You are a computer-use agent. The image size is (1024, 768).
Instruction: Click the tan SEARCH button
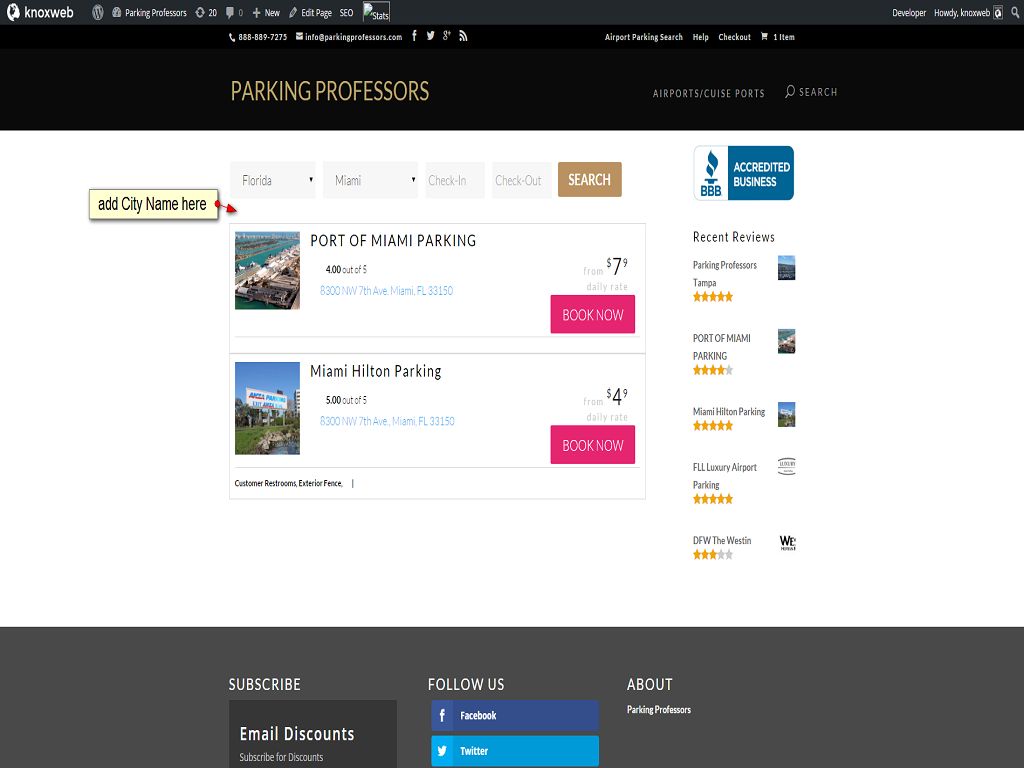pos(590,180)
